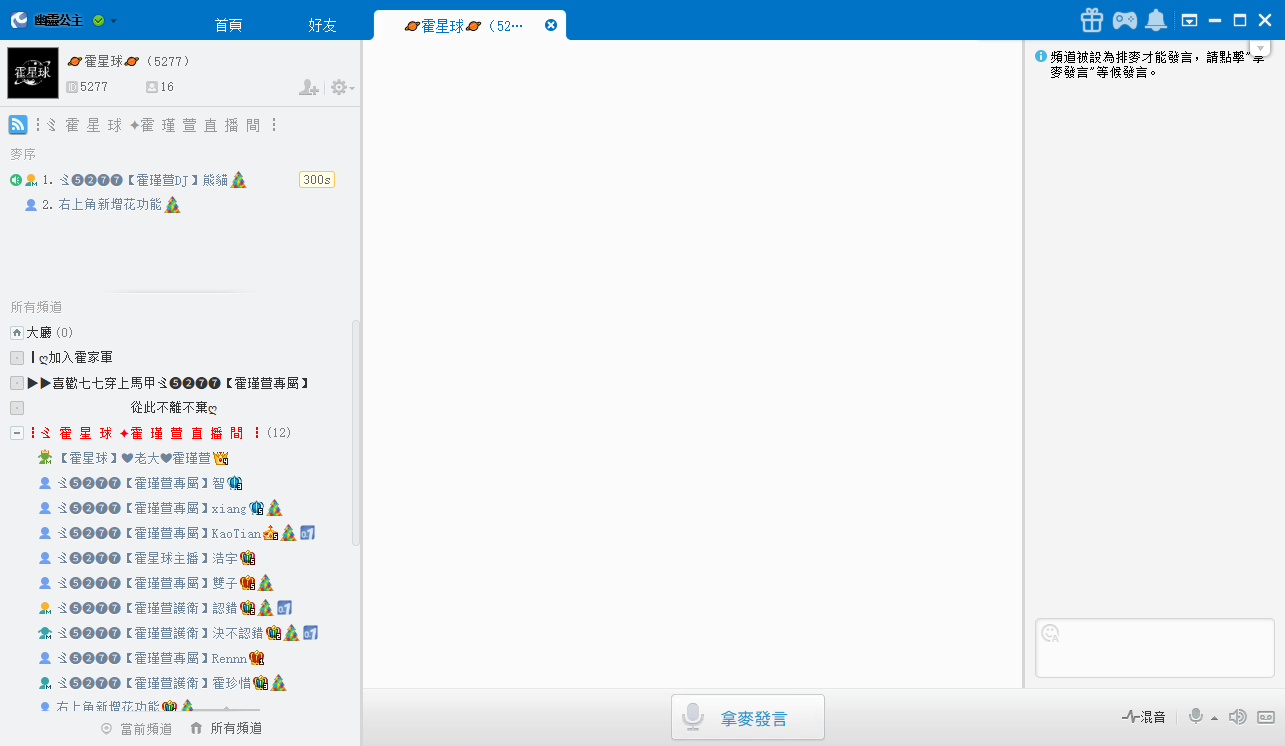Image resolution: width=1285 pixels, height=746 pixels.
Task: Switch to the 好友 tab
Action: pyautogui.click(x=322, y=25)
